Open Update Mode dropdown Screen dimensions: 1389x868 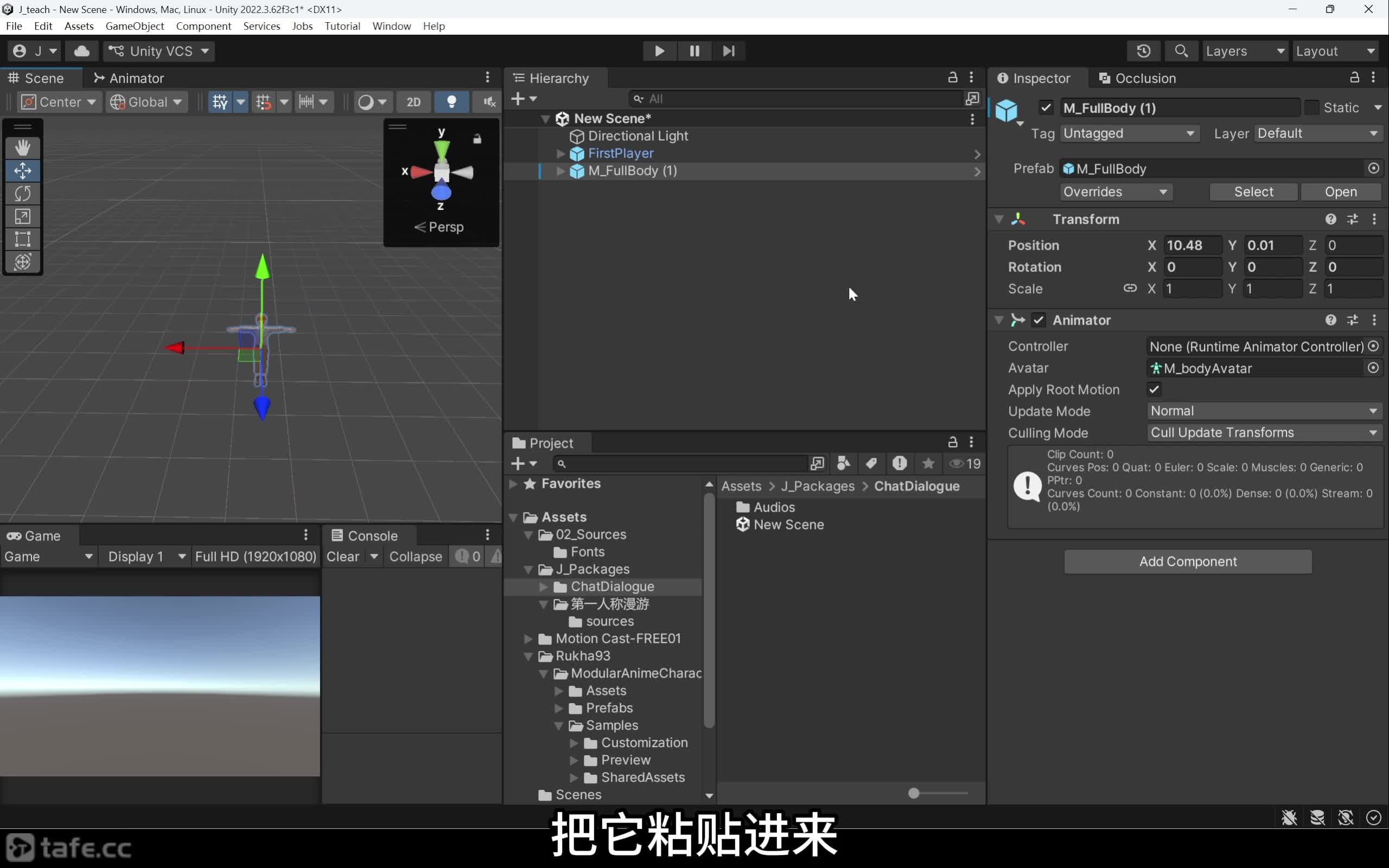coord(1264,411)
